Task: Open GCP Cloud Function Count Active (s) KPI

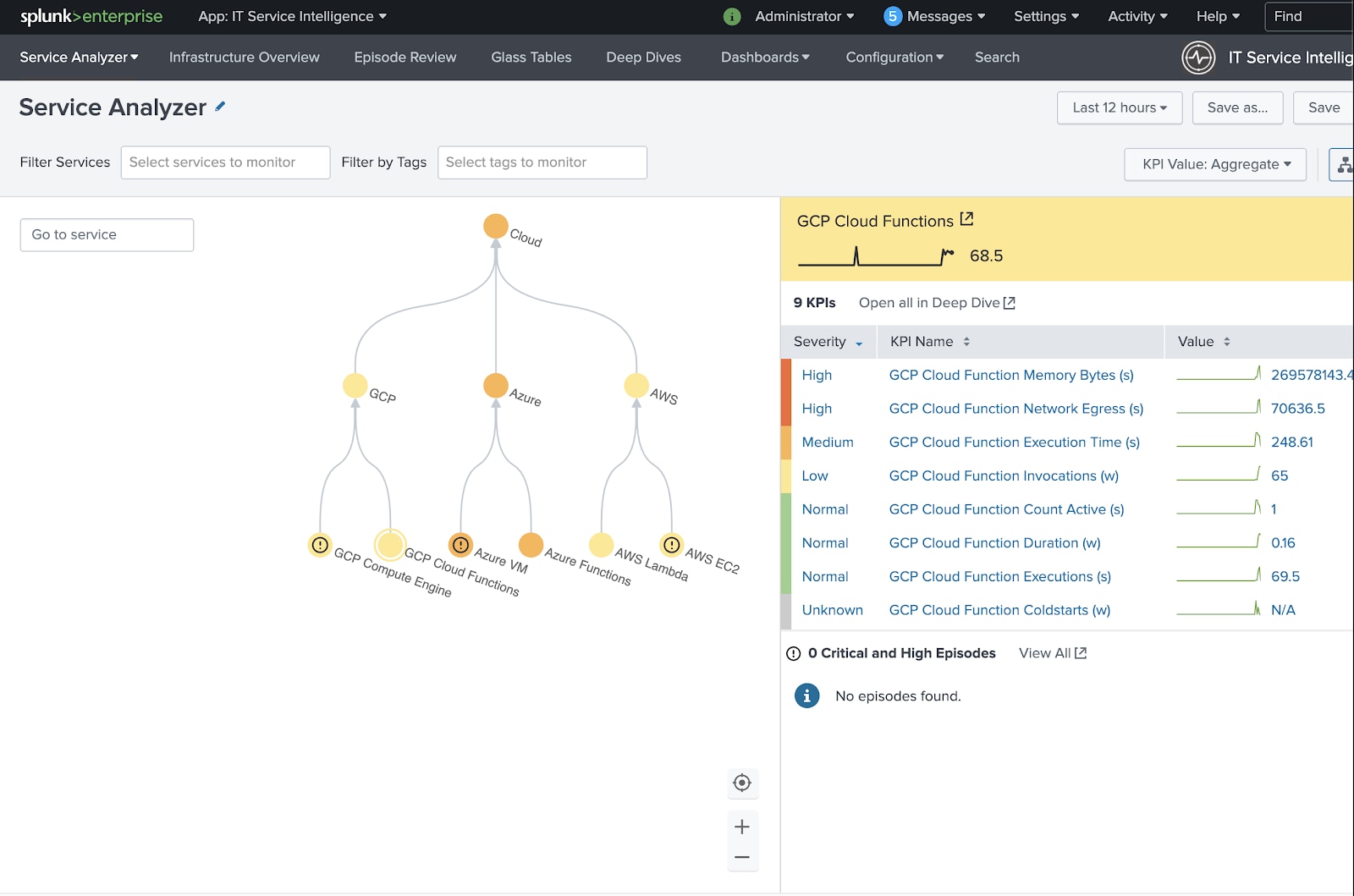Action: [1006, 509]
